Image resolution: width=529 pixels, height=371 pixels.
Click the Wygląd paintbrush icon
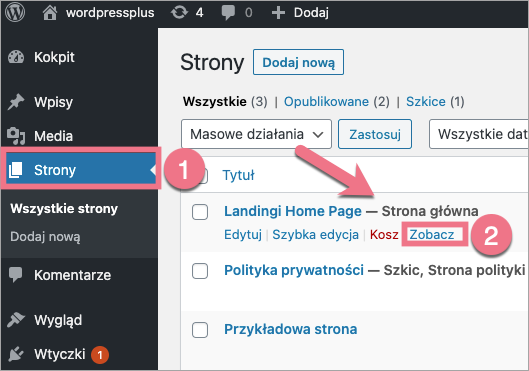(x=16, y=320)
